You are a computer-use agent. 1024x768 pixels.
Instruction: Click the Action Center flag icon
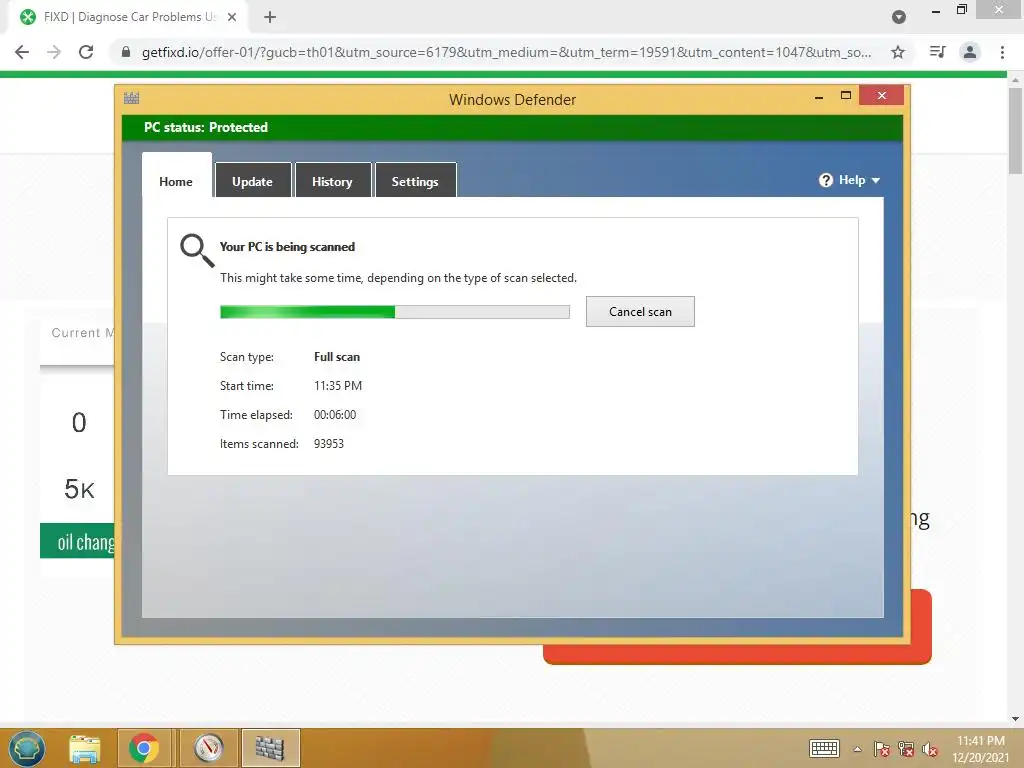tap(881, 749)
